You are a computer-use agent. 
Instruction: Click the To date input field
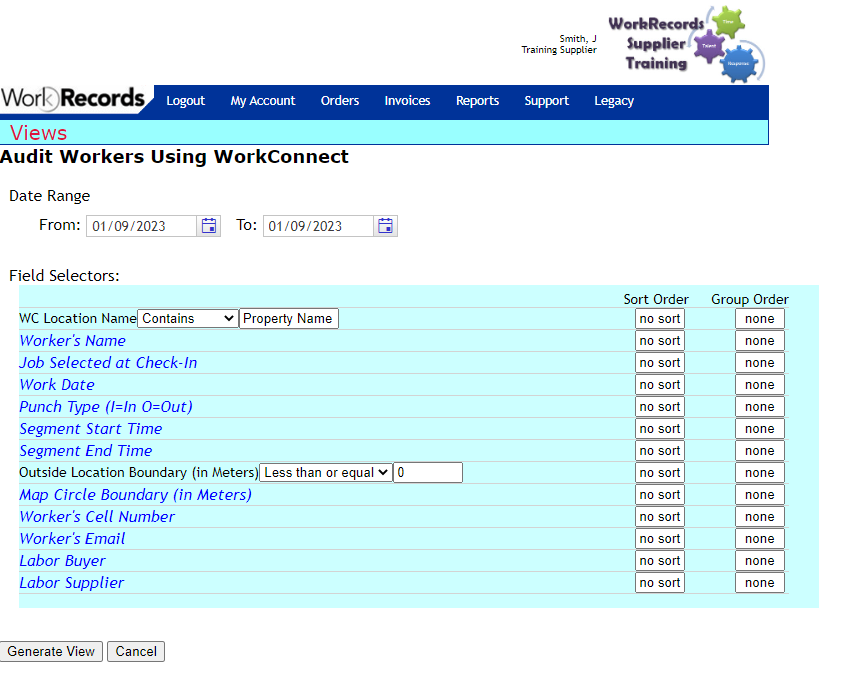click(319, 226)
